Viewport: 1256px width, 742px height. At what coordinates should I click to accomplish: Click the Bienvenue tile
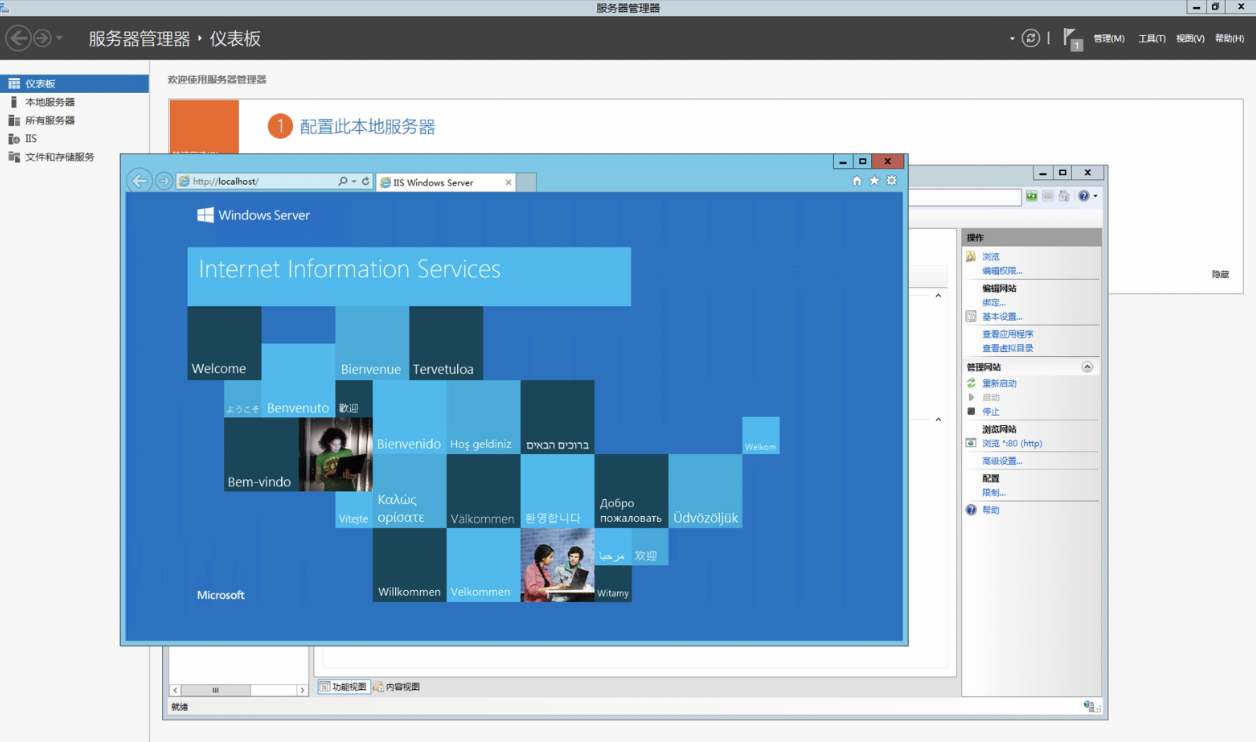pyautogui.click(x=372, y=343)
